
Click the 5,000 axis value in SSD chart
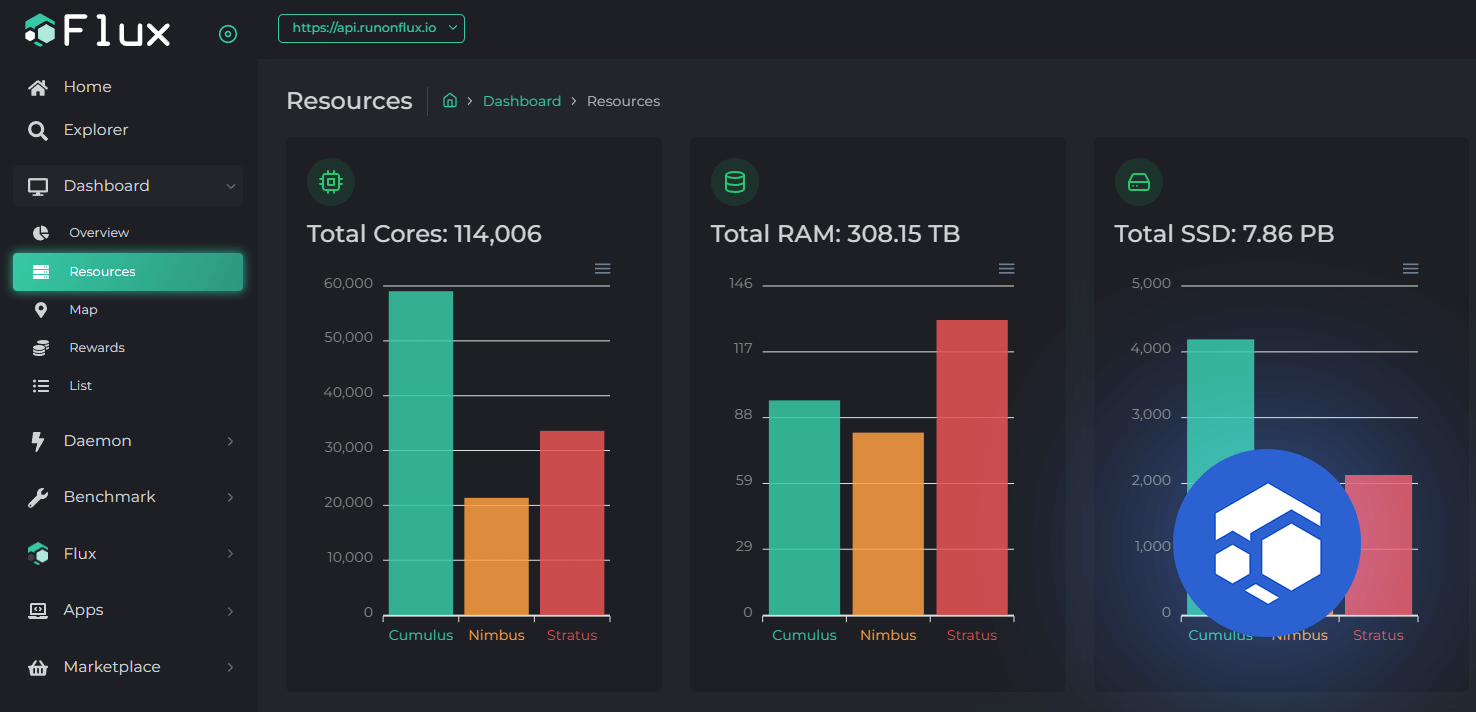click(1151, 284)
